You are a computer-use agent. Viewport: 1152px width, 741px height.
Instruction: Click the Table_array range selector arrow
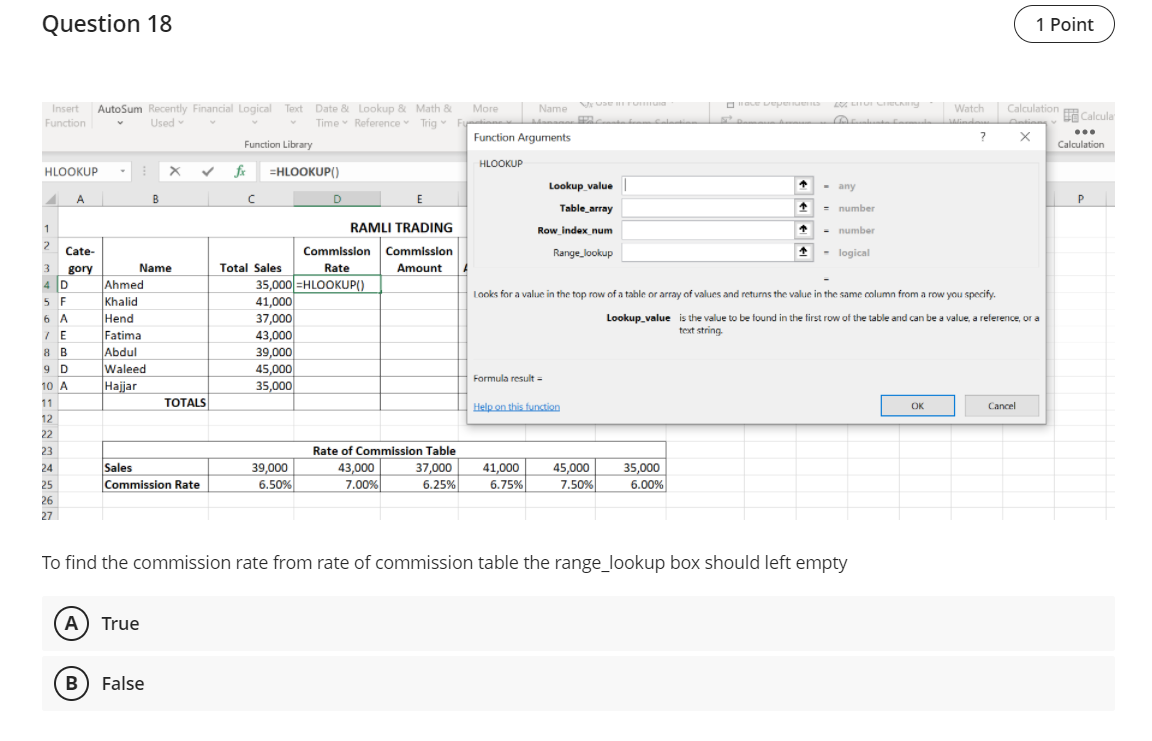tap(803, 208)
